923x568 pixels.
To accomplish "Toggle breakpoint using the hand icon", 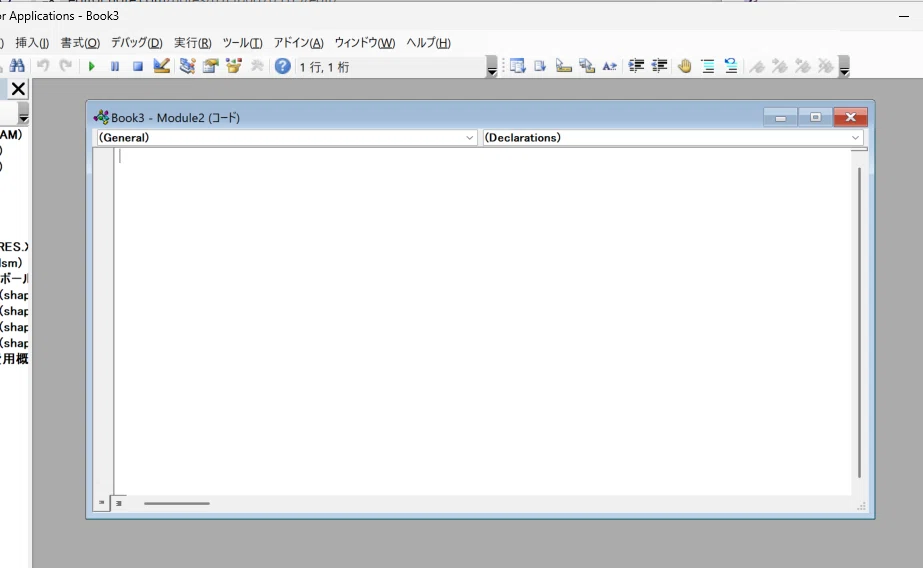I will click(684, 66).
